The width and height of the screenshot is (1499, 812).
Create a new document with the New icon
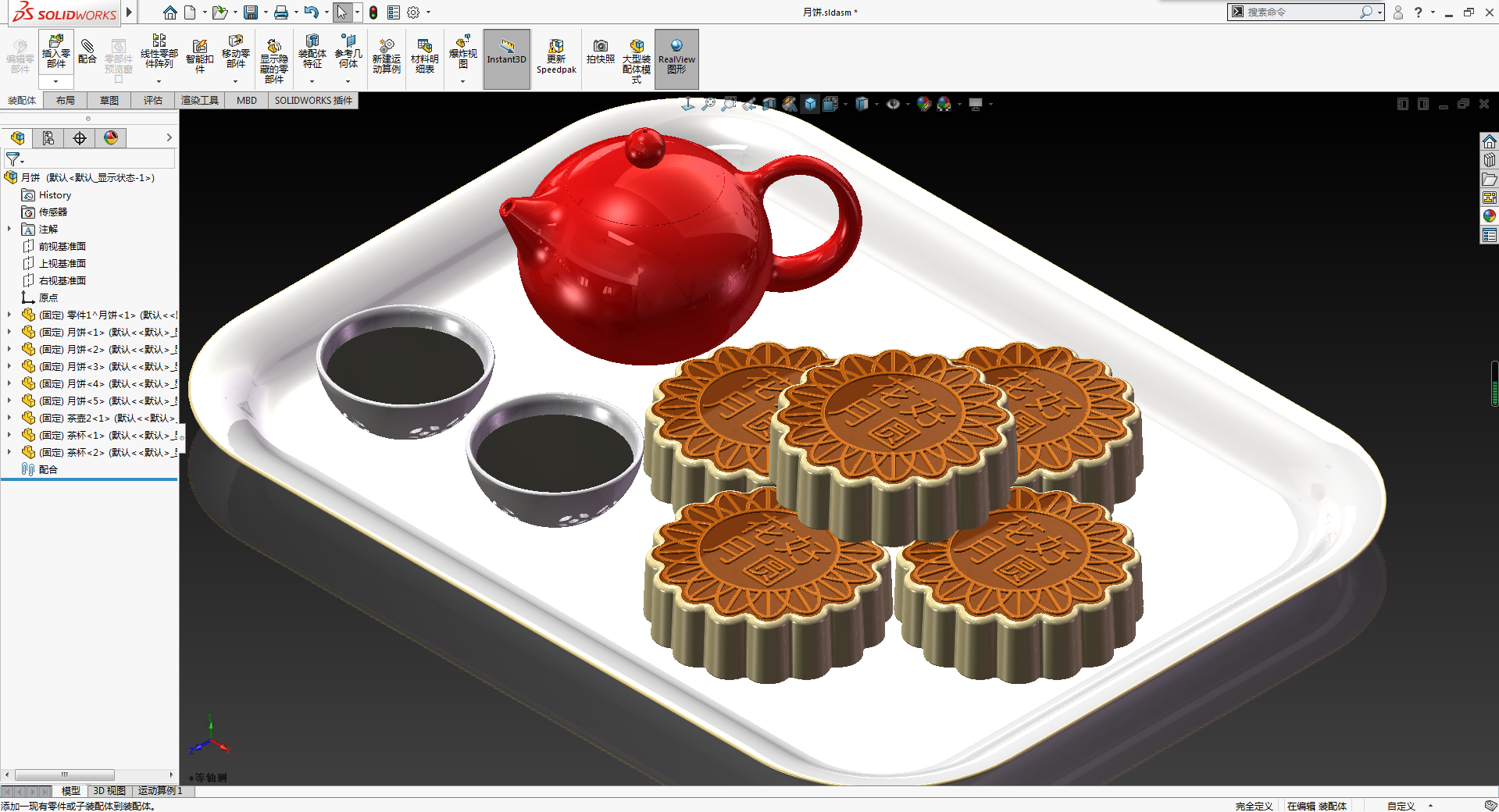pos(190,12)
